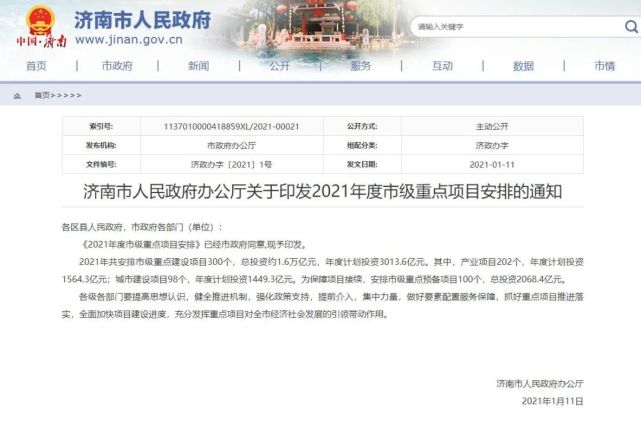Click the 2021年1月11日 signature date
The width and height of the screenshot is (641, 427).
coord(552,401)
